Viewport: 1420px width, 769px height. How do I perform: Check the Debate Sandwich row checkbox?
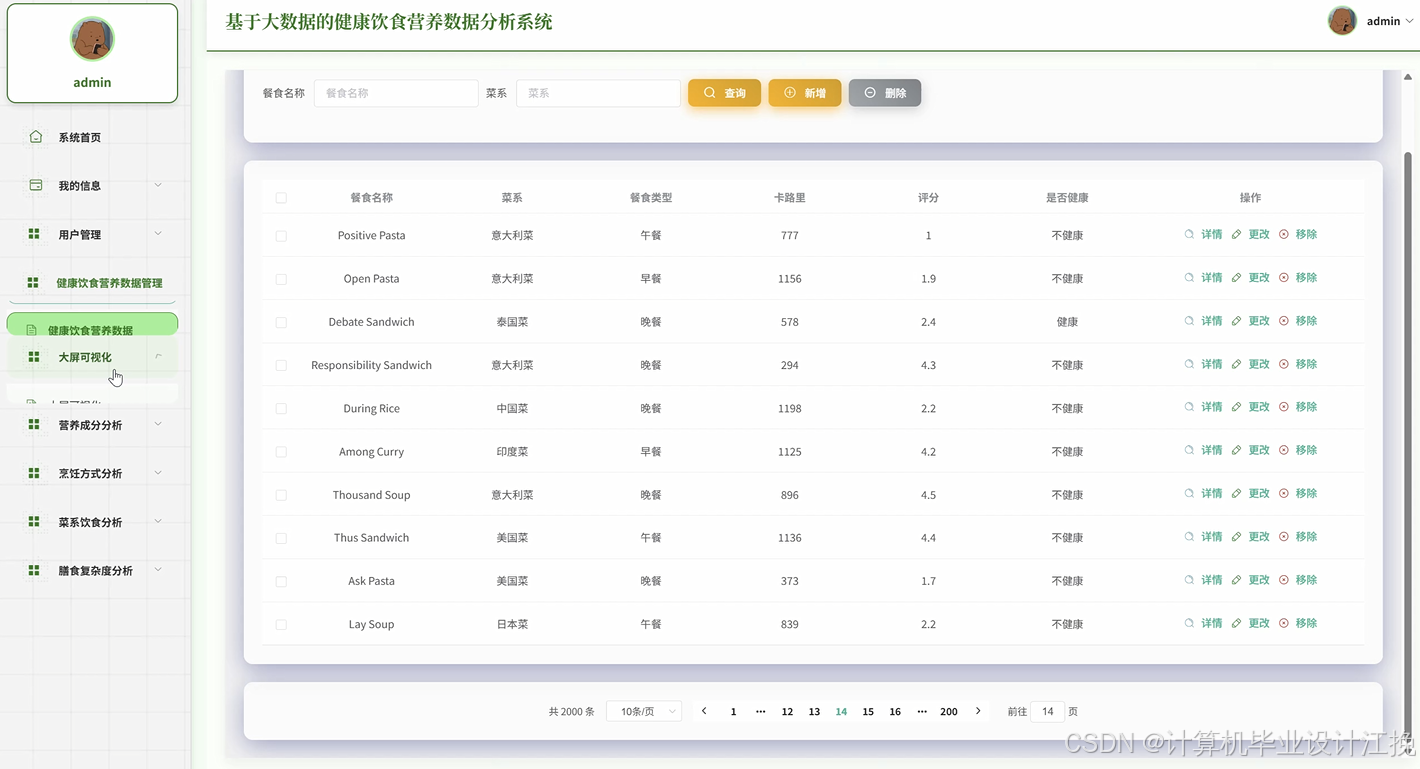click(x=281, y=322)
